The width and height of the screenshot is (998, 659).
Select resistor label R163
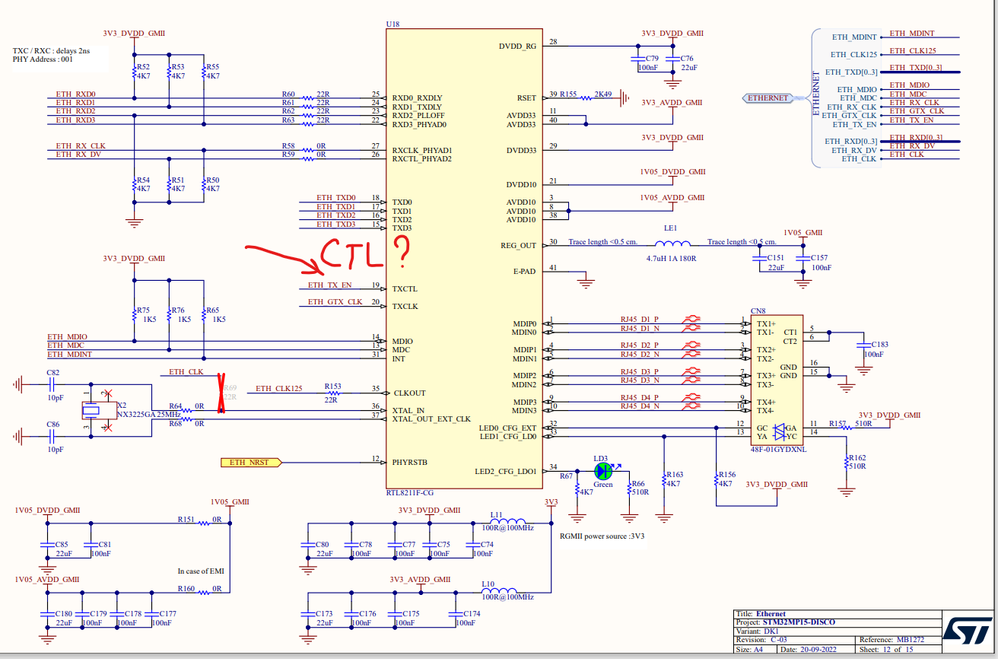click(675, 475)
